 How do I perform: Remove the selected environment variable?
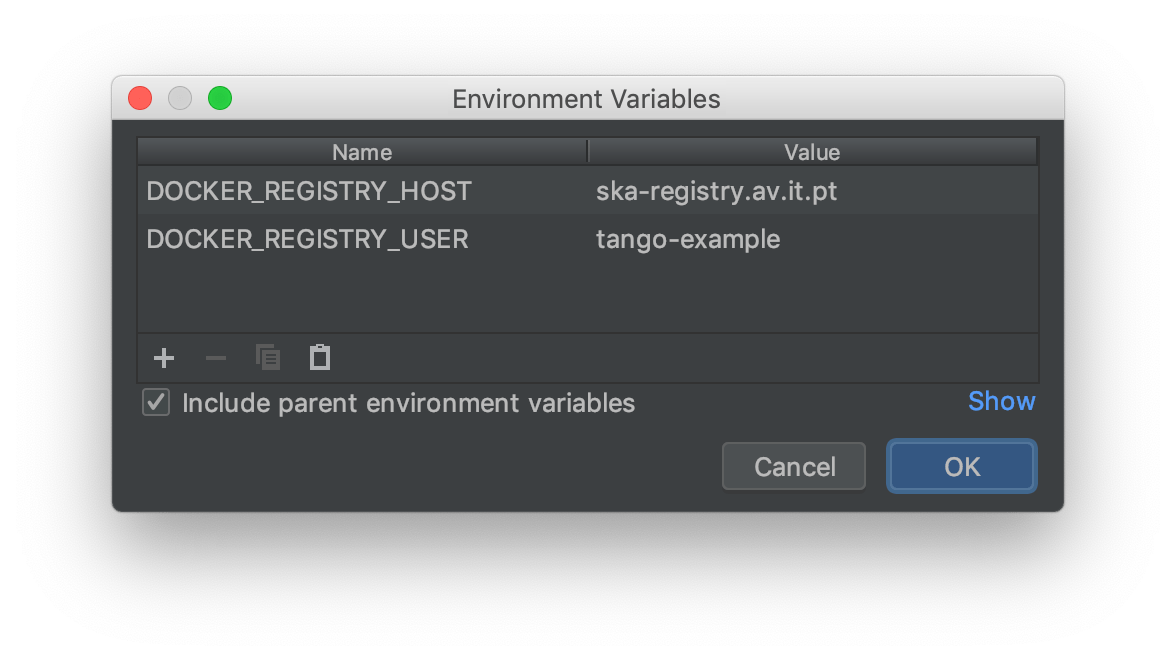[x=215, y=357]
